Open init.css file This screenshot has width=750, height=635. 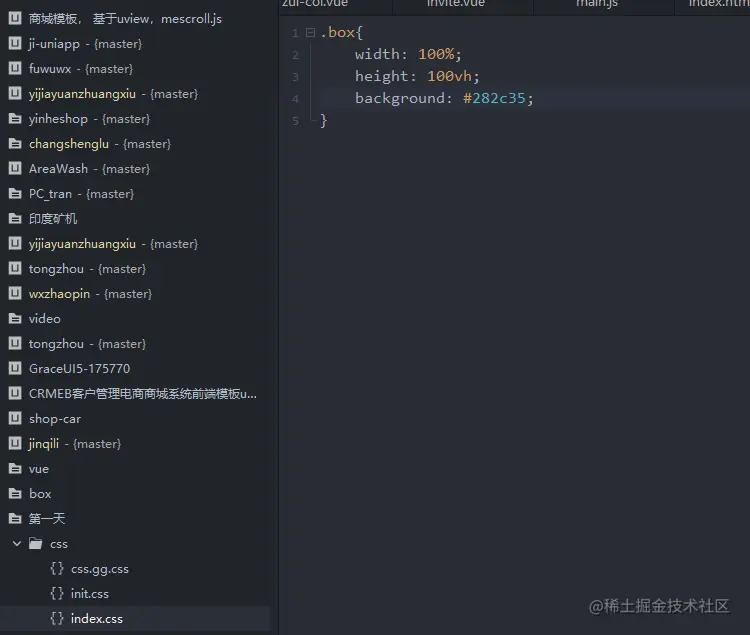click(x=90, y=594)
